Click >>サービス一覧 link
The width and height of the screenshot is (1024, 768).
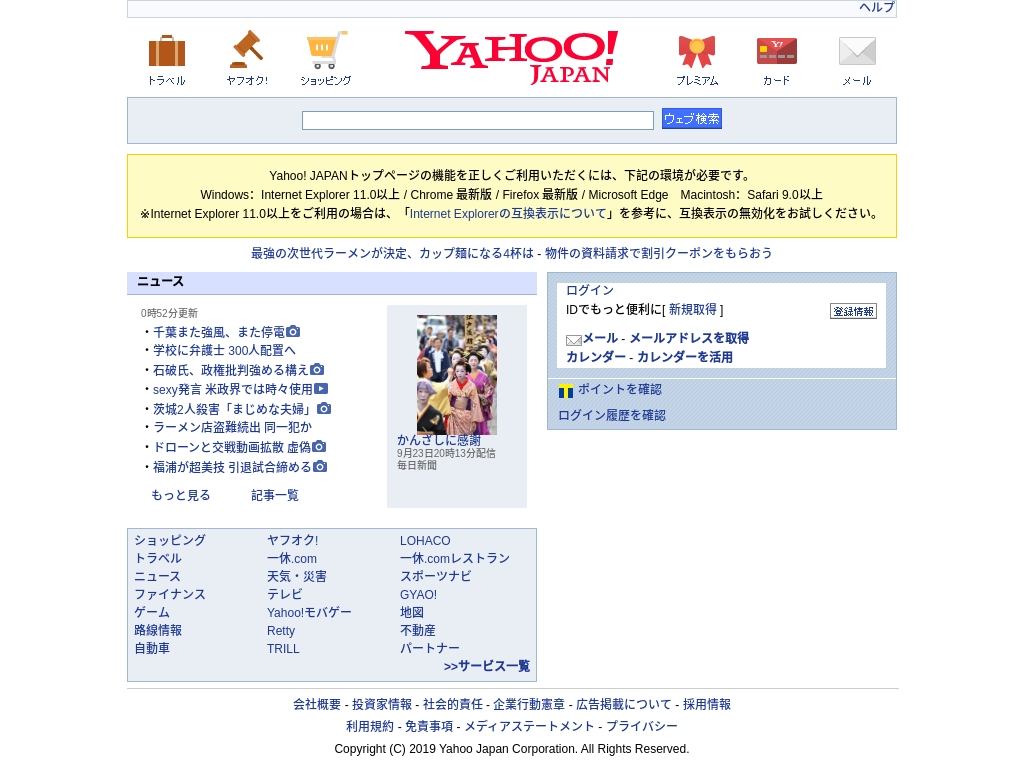pos(487,666)
